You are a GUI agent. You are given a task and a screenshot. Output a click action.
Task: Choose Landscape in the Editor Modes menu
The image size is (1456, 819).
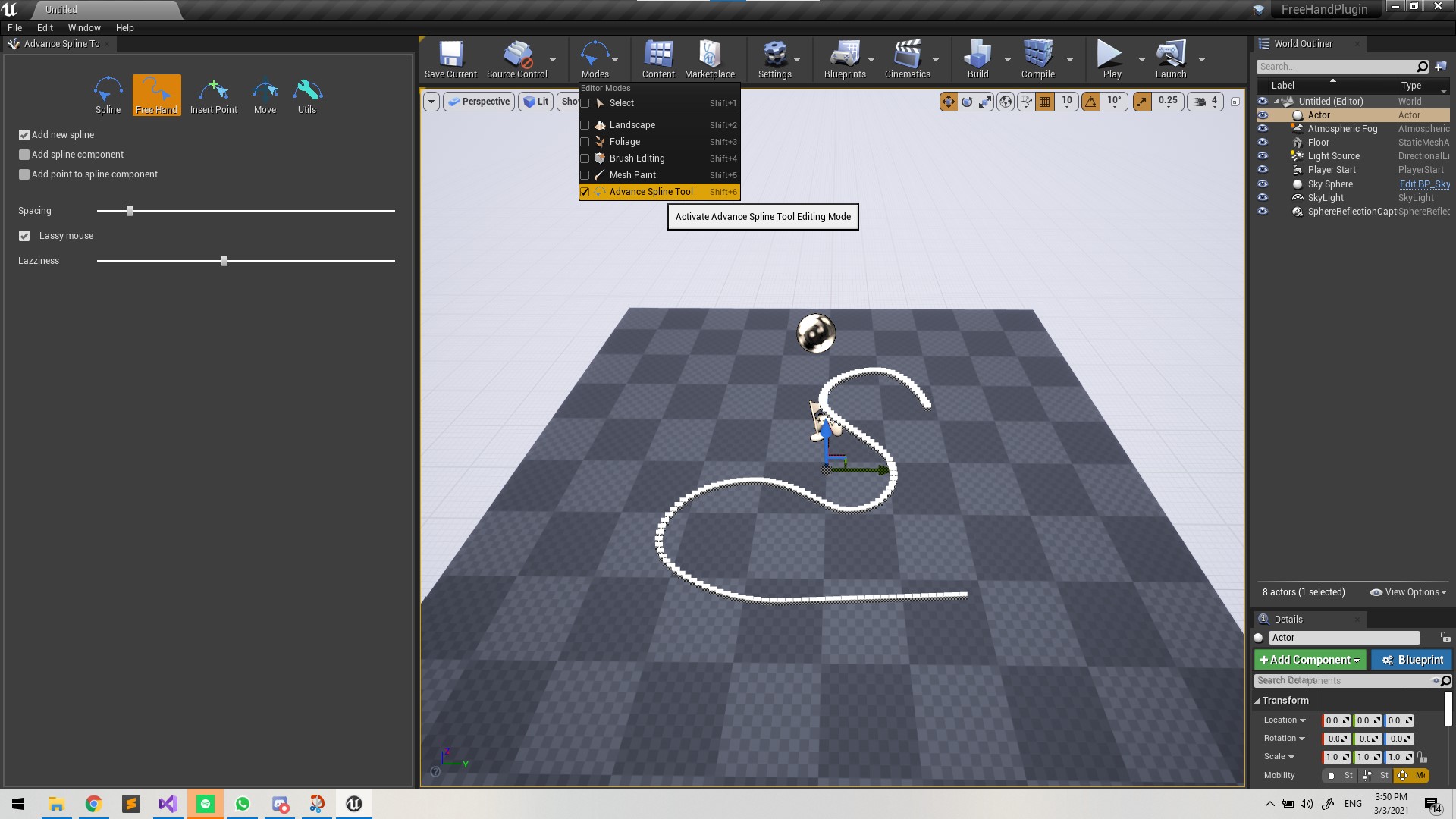(x=632, y=125)
